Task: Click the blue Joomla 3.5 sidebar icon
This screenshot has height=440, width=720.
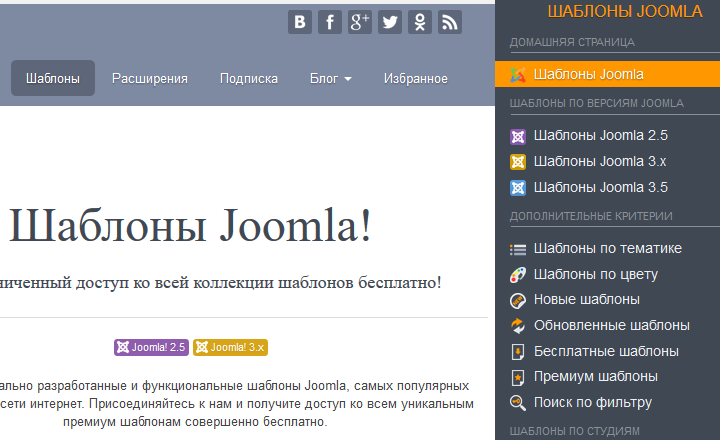Action: coord(518,188)
